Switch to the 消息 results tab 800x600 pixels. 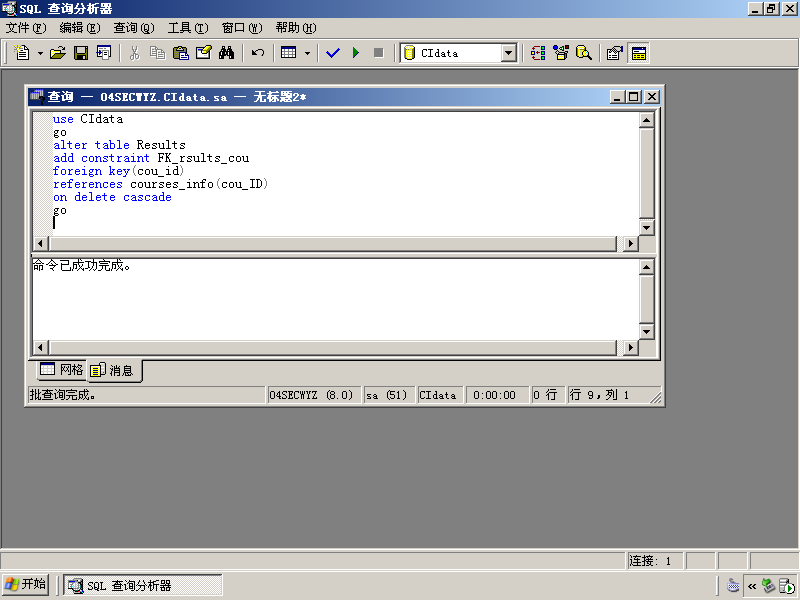pyautogui.click(x=114, y=370)
